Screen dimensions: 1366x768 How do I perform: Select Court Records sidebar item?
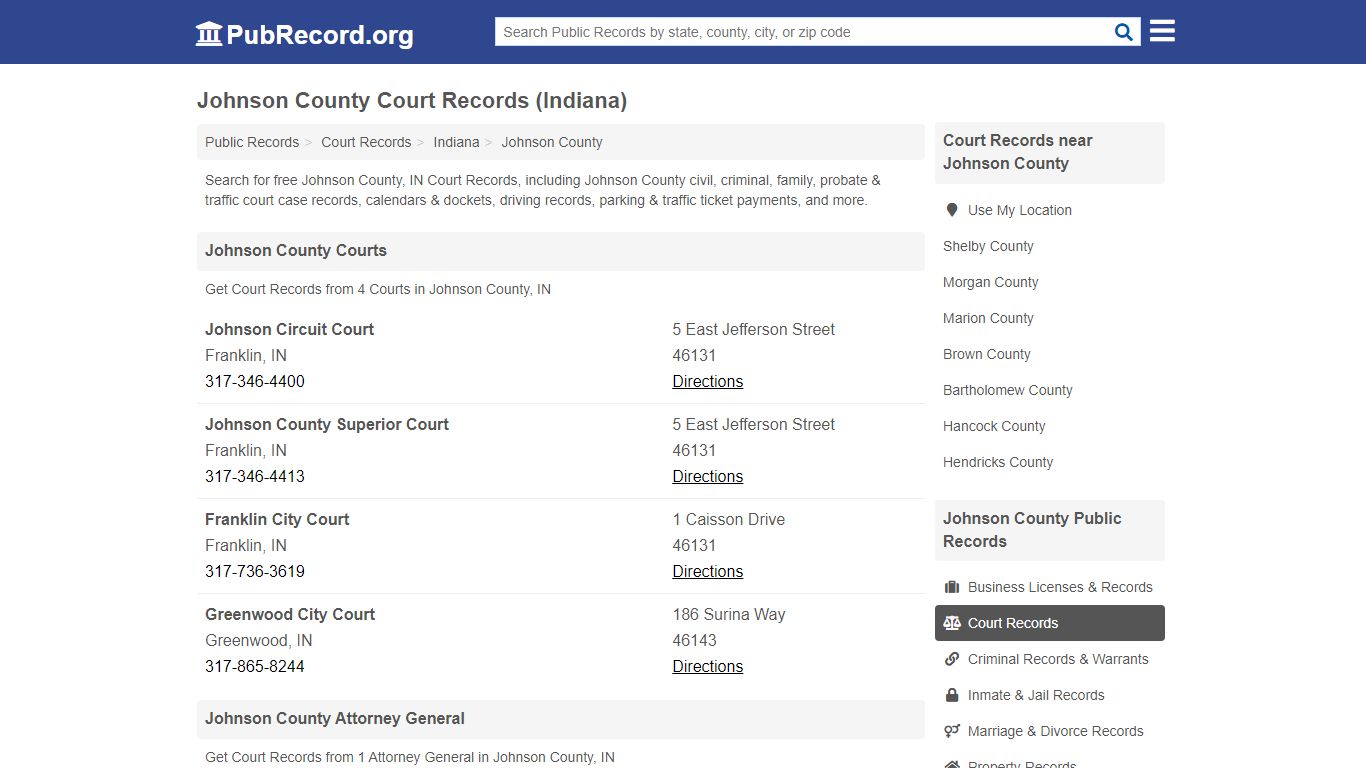click(x=1050, y=623)
